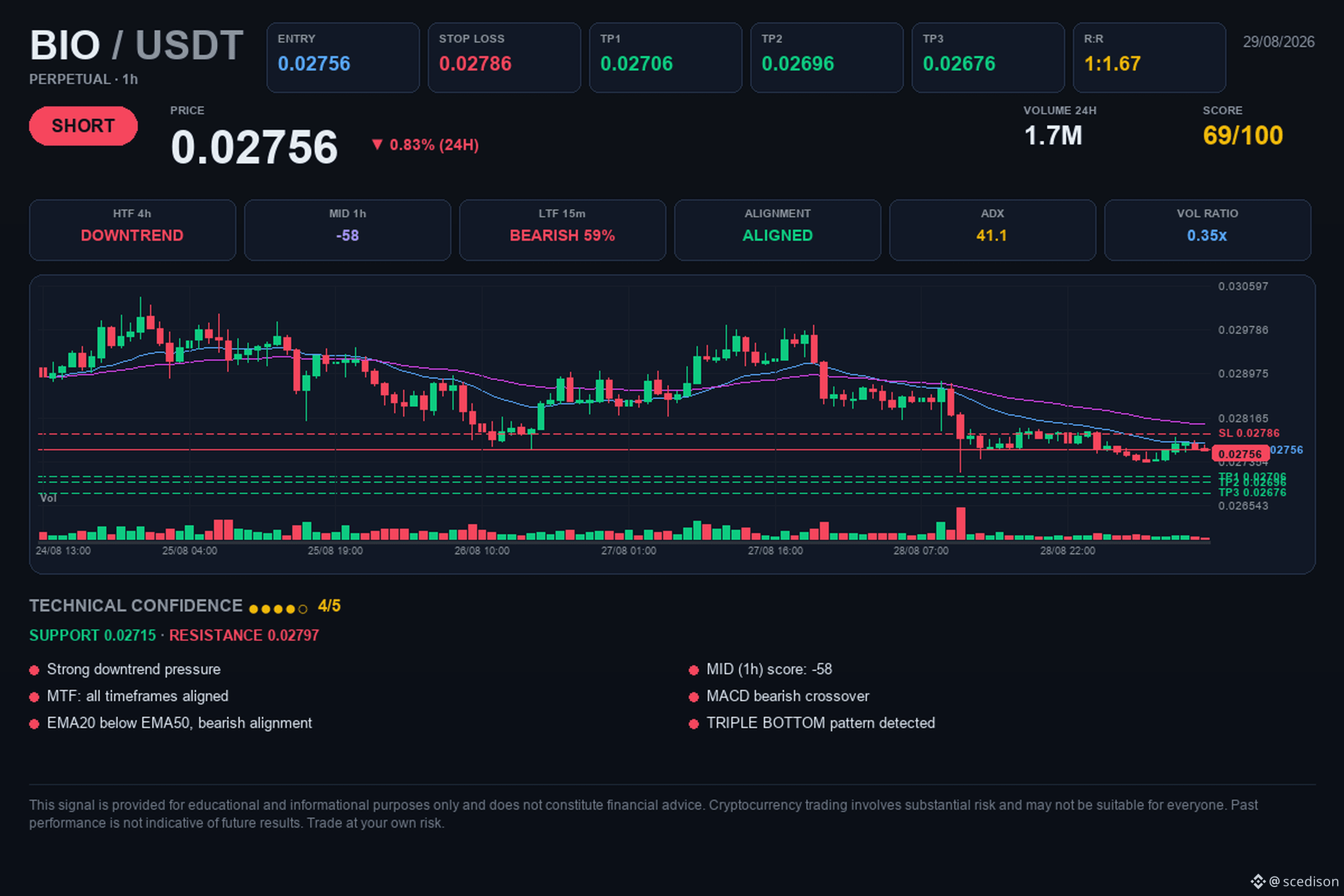
Task: Click "MACD bearish crossover" bullet text
Action: [x=788, y=696]
